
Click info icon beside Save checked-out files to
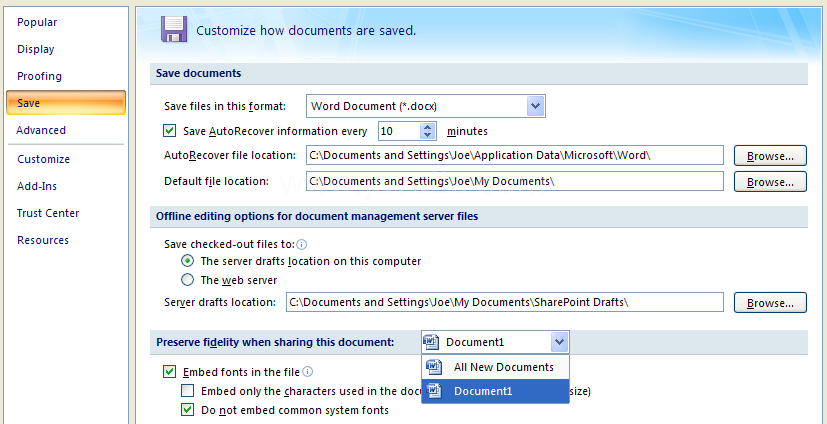pyautogui.click(x=302, y=245)
